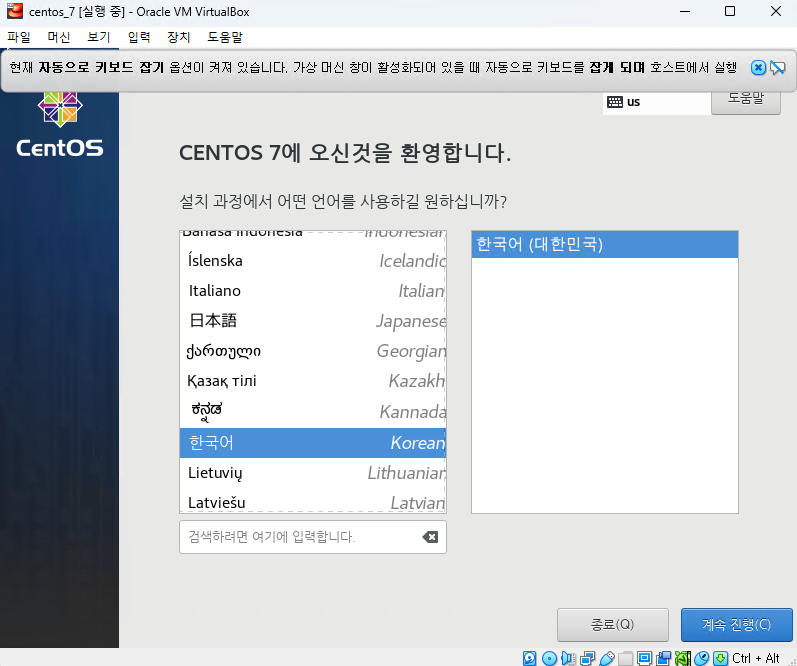Open the 입력 menu

coord(139,37)
